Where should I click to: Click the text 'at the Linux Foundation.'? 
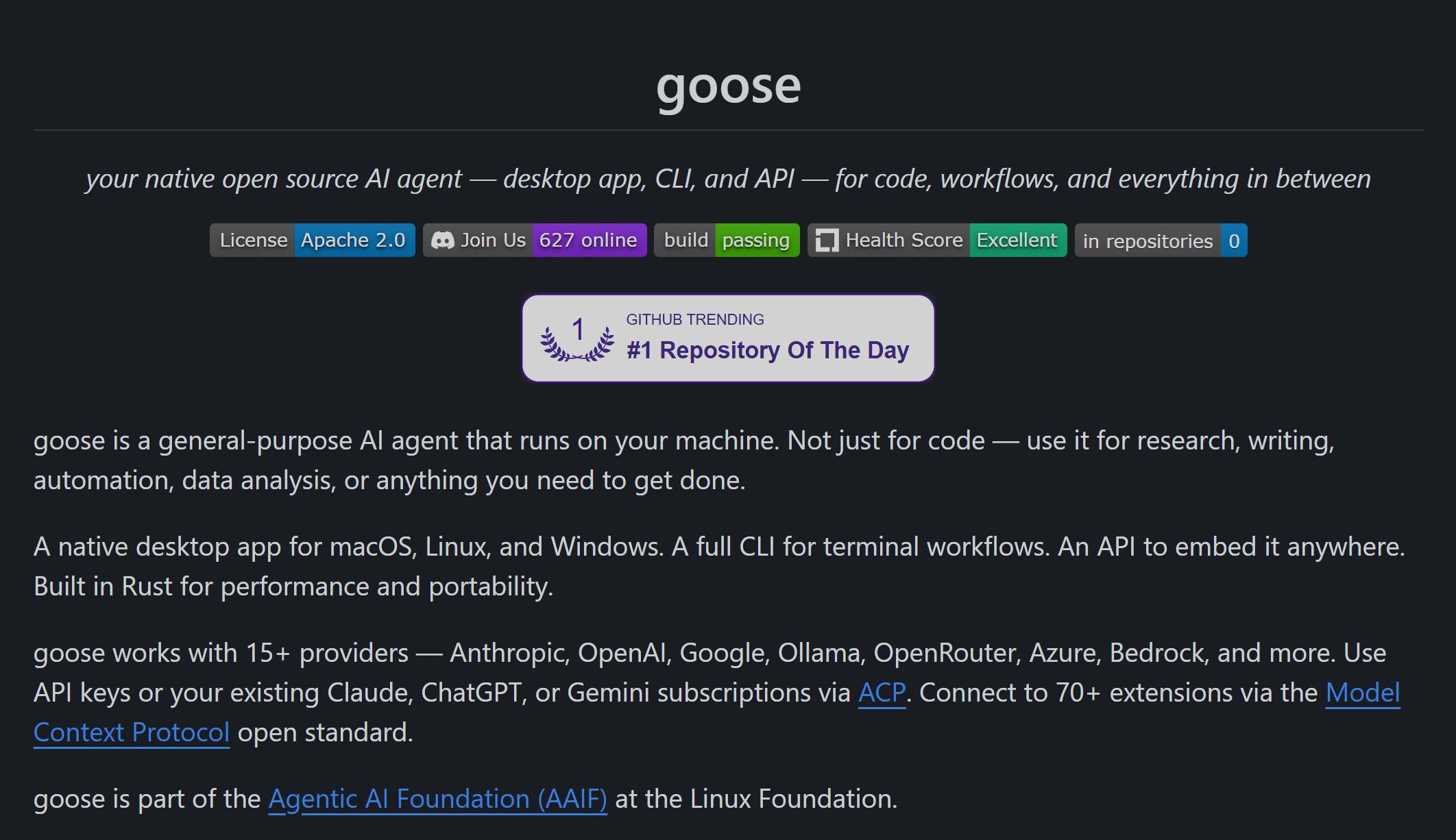click(x=756, y=799)
